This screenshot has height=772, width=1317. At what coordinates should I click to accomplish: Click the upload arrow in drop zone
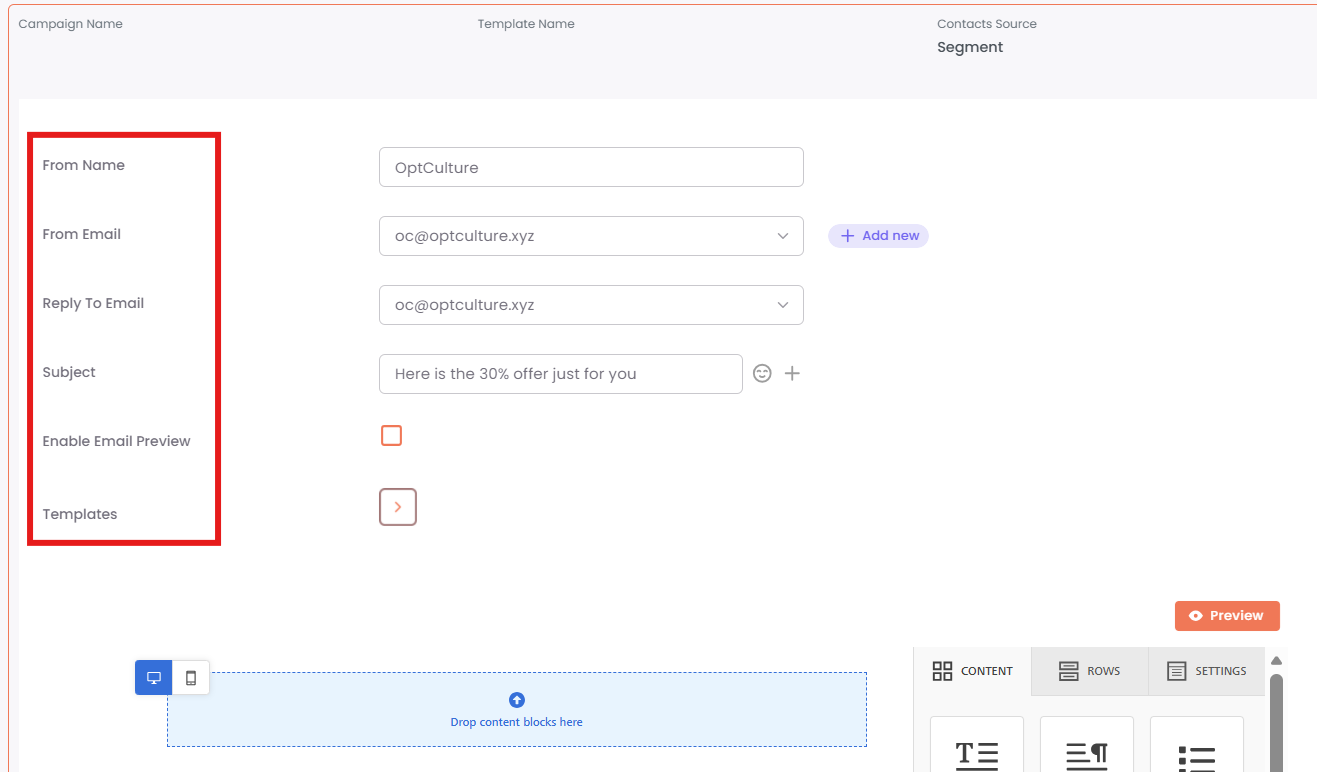point(517,700)
